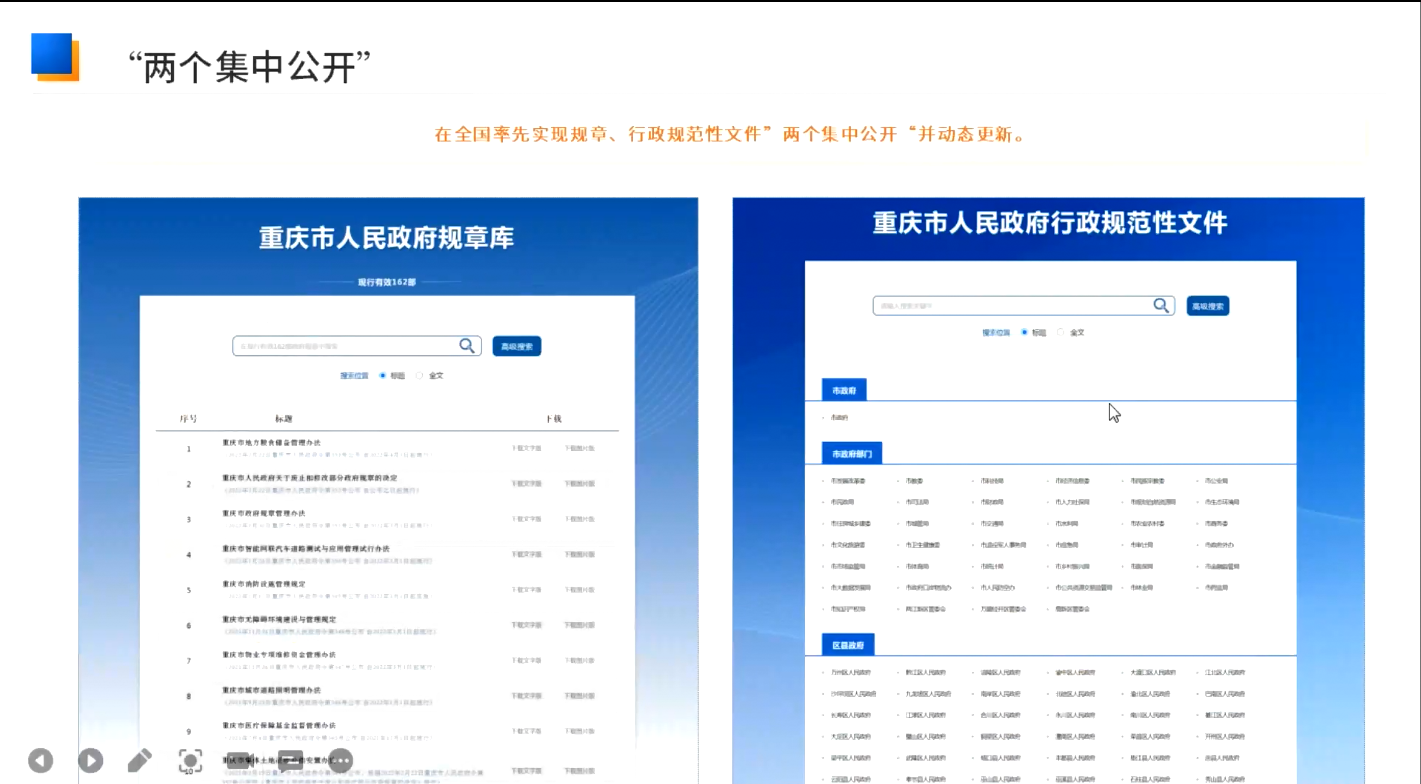Select the 全文 radio on the left page
Viewport: 1421px width, 784px height.
coord(417,376)
